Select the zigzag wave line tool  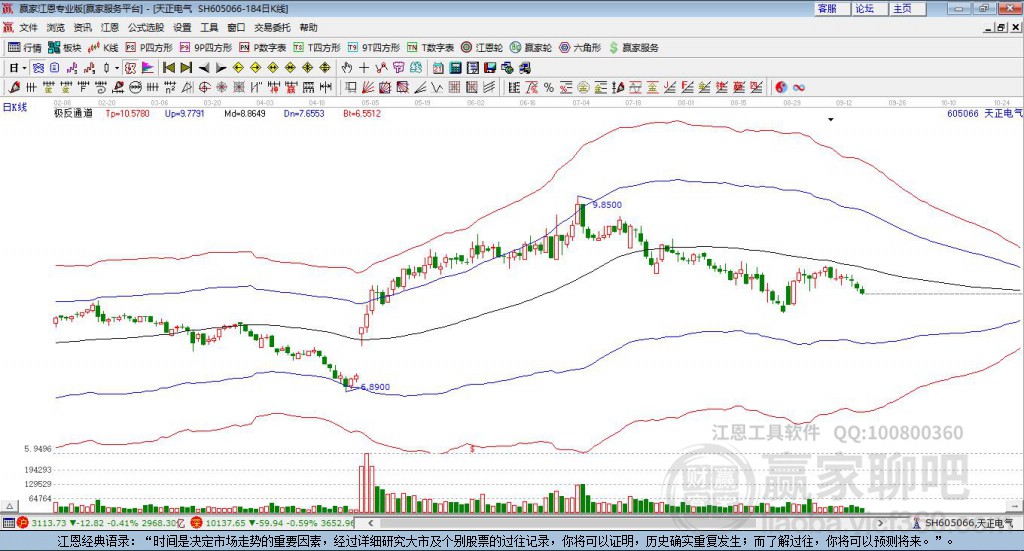pos(438,87)
